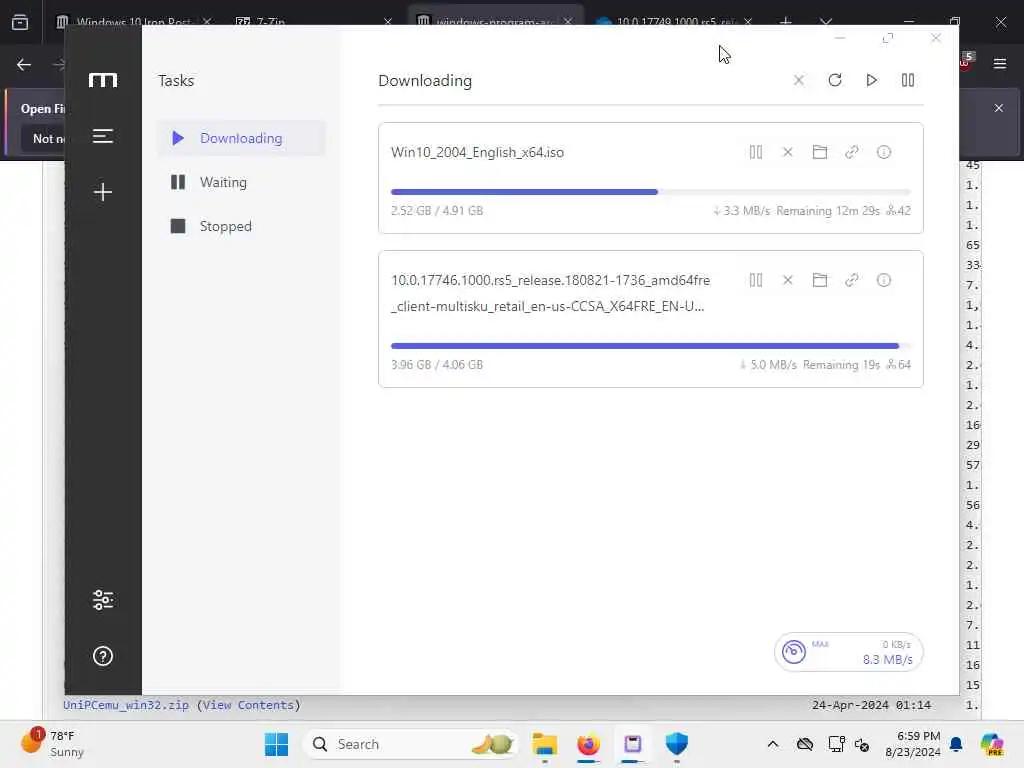Click the Motrix logo icon
Image resolution: width=1024 pixels, height=768 pixels.
click(103, 80)
